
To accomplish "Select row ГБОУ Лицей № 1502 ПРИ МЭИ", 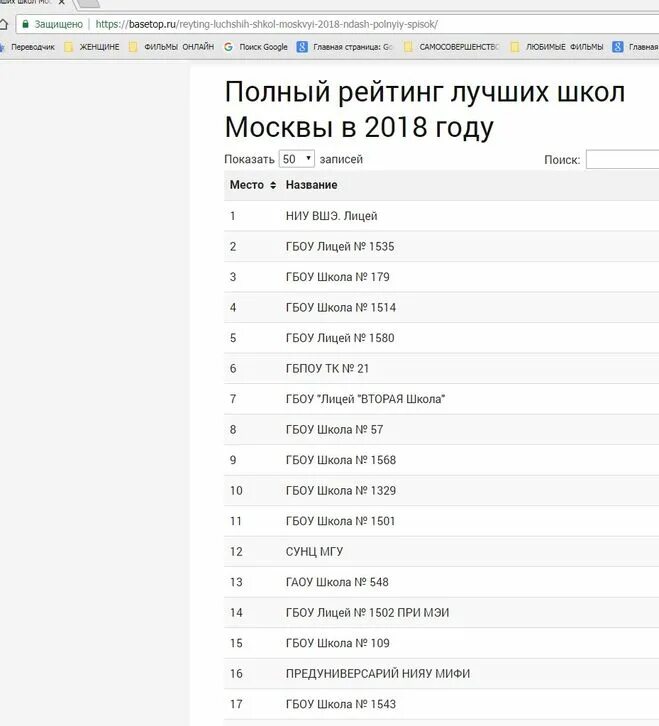I will 441,613.
